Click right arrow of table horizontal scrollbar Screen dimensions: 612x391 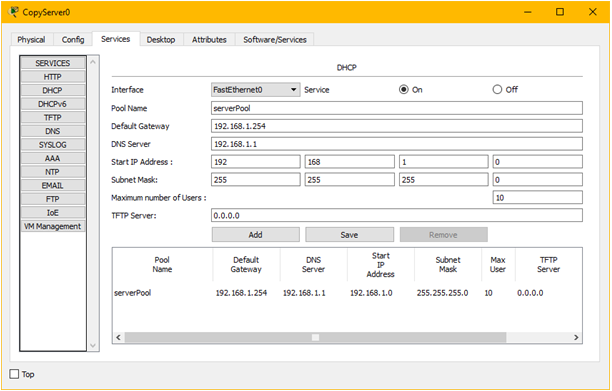click(x=576, y=338)
